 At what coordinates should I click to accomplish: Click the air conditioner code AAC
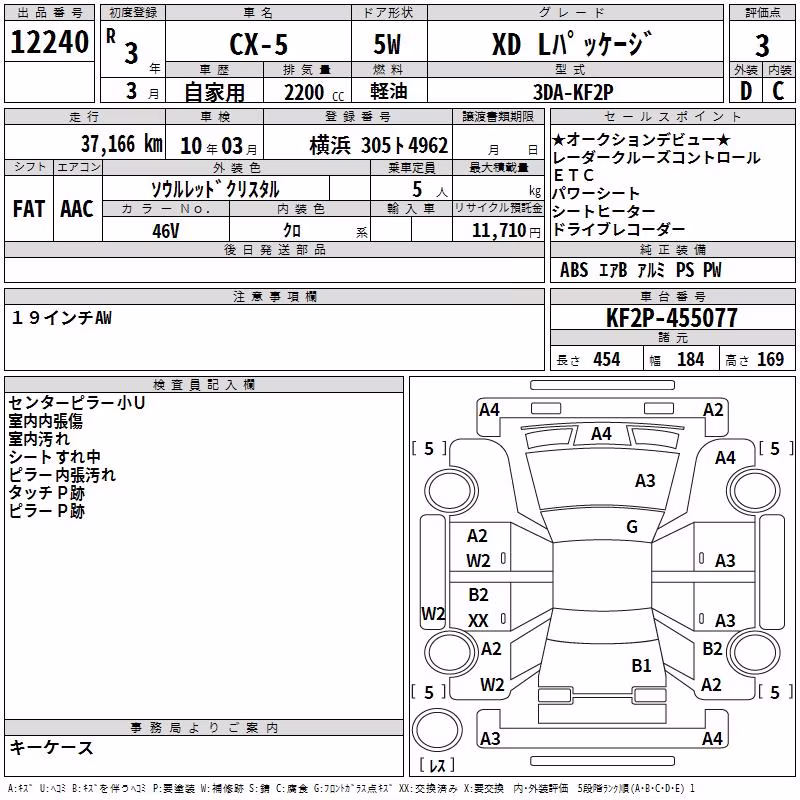(x=77, y=209)
